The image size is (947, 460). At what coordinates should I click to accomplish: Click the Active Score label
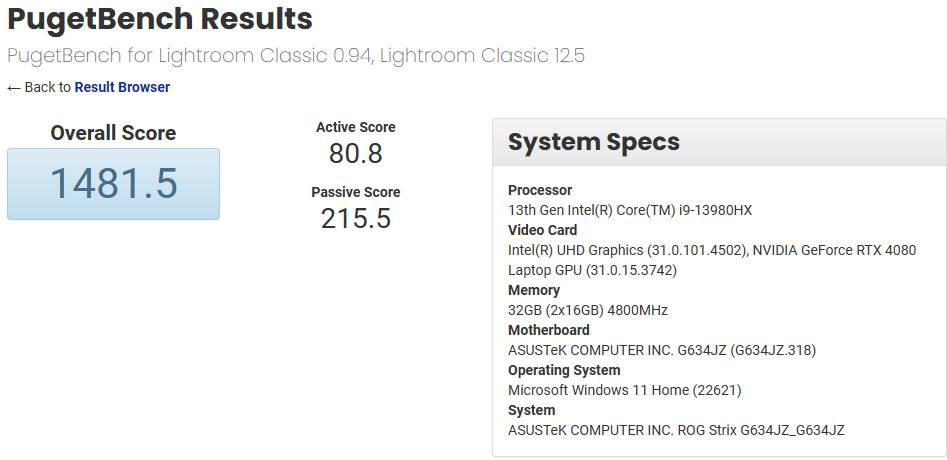point(355,127)
